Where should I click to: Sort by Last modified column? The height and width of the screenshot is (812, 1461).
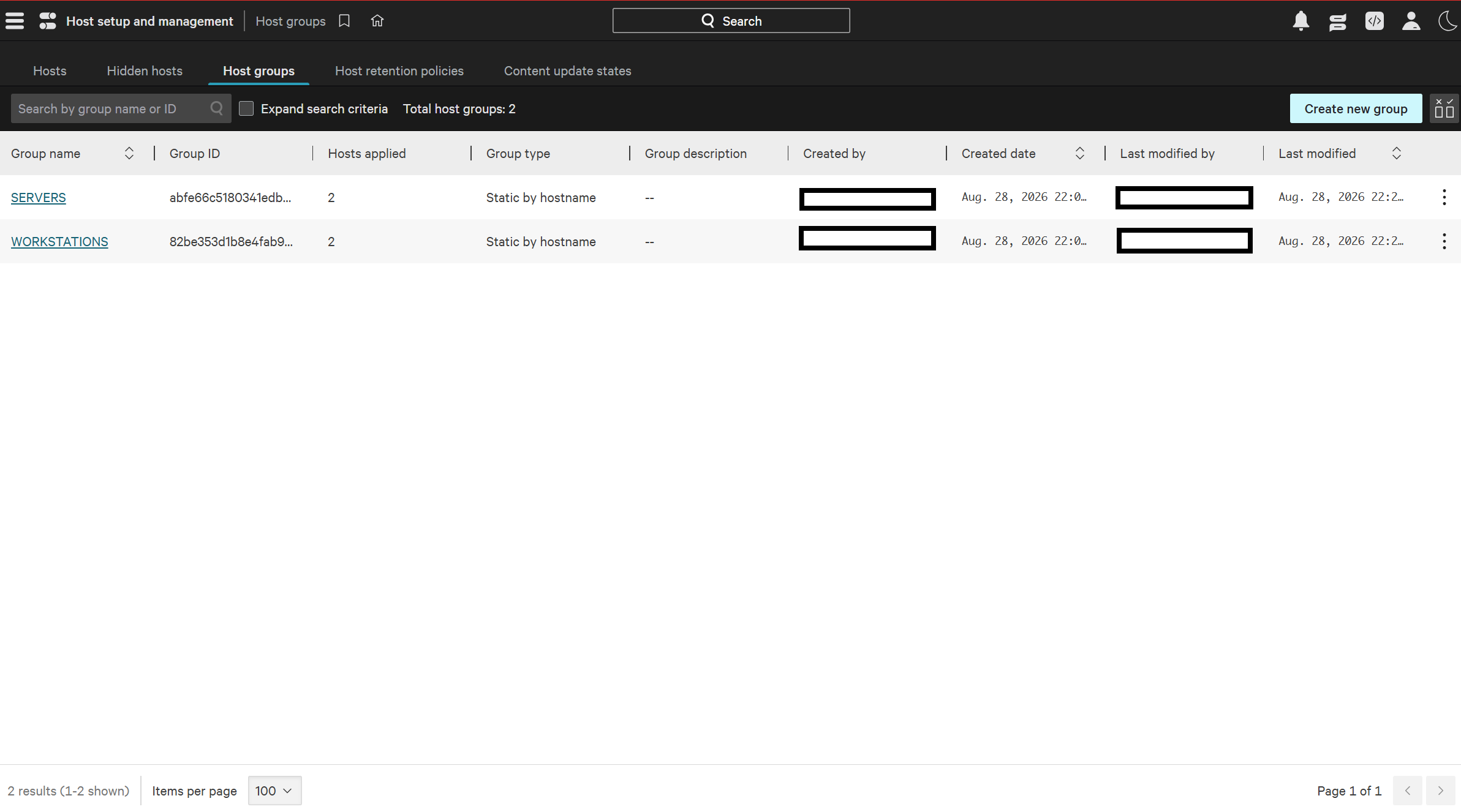[x=1397, y=153]
